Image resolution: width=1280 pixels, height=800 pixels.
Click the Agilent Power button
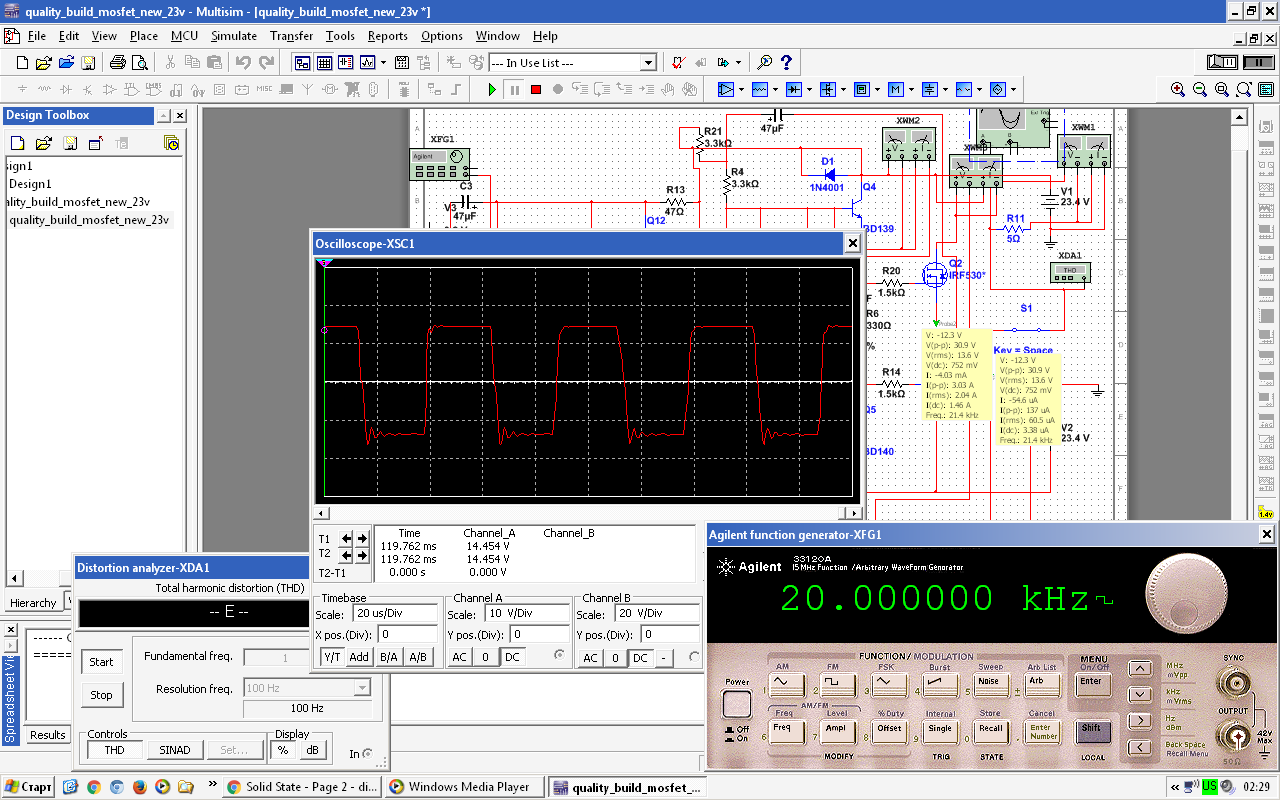tap(737, 704)
